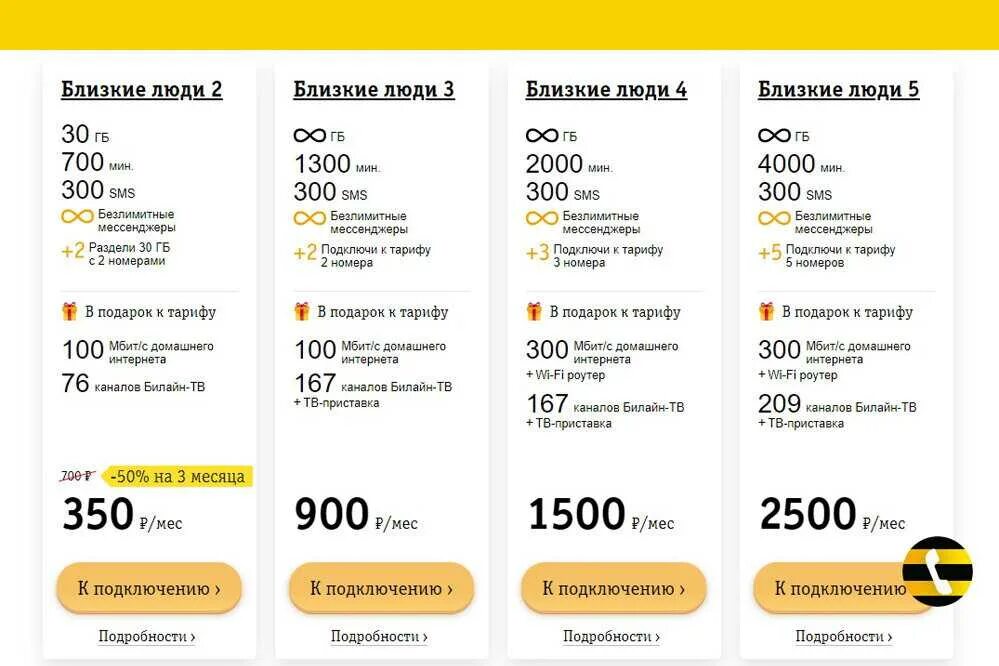Open the Близкие люди 2 tariff title link

pyautogui.click(x=142, y=90)
